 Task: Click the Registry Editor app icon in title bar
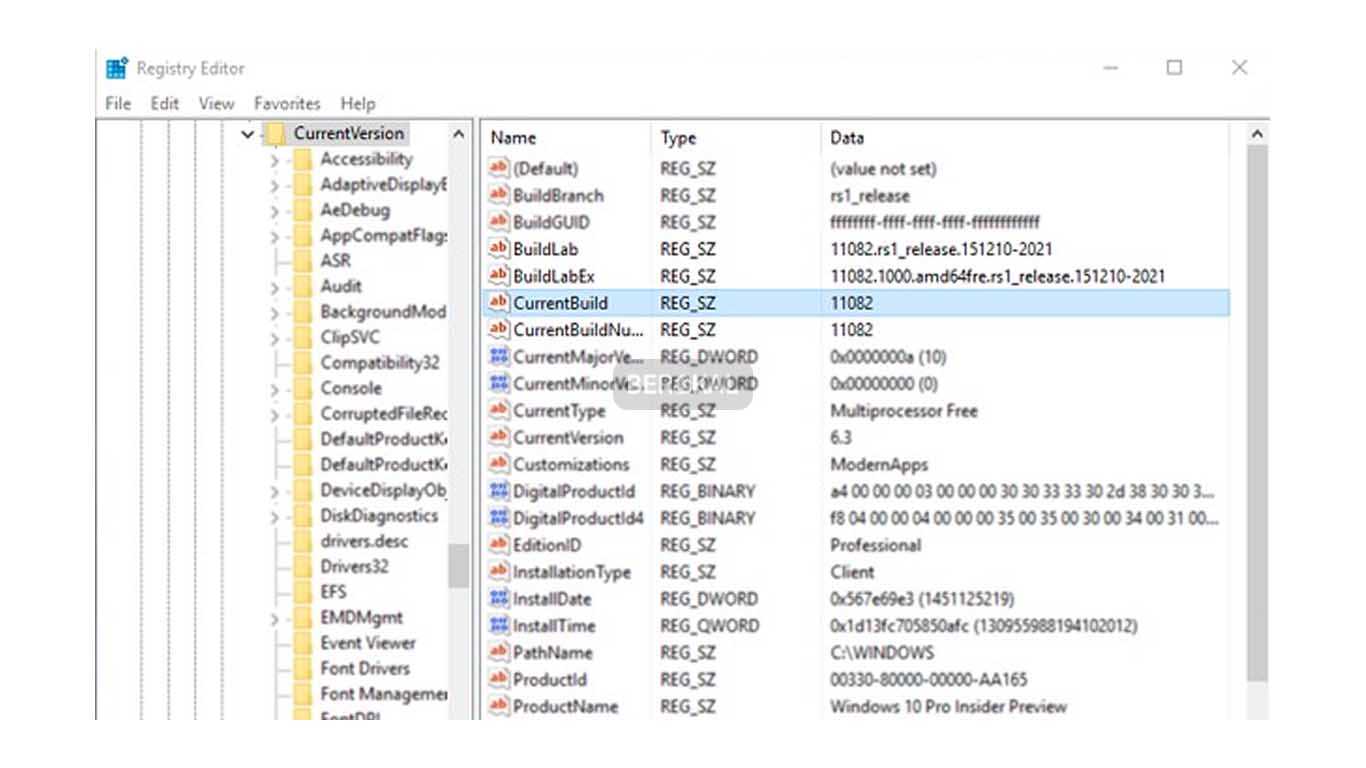coord(117,68)
